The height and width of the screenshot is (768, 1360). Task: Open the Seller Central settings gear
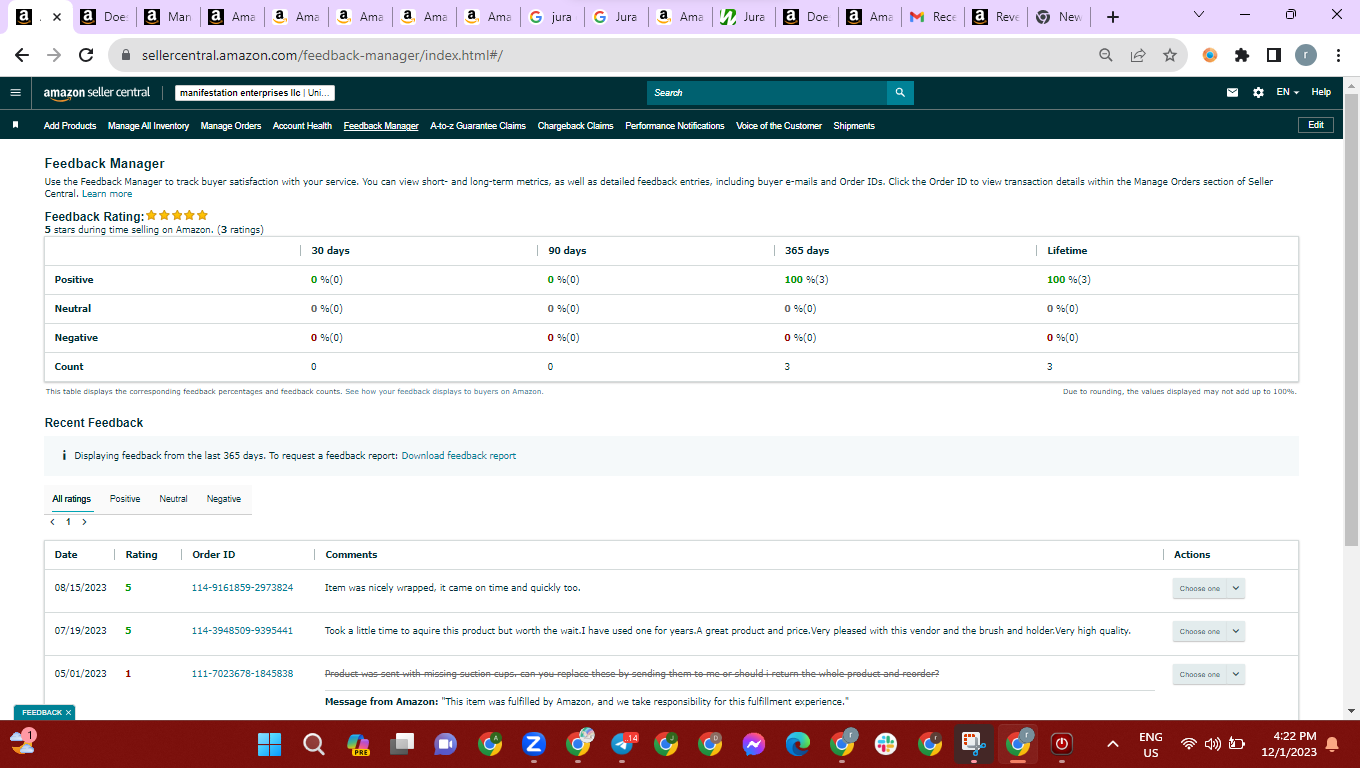[x=1258, y=93]
